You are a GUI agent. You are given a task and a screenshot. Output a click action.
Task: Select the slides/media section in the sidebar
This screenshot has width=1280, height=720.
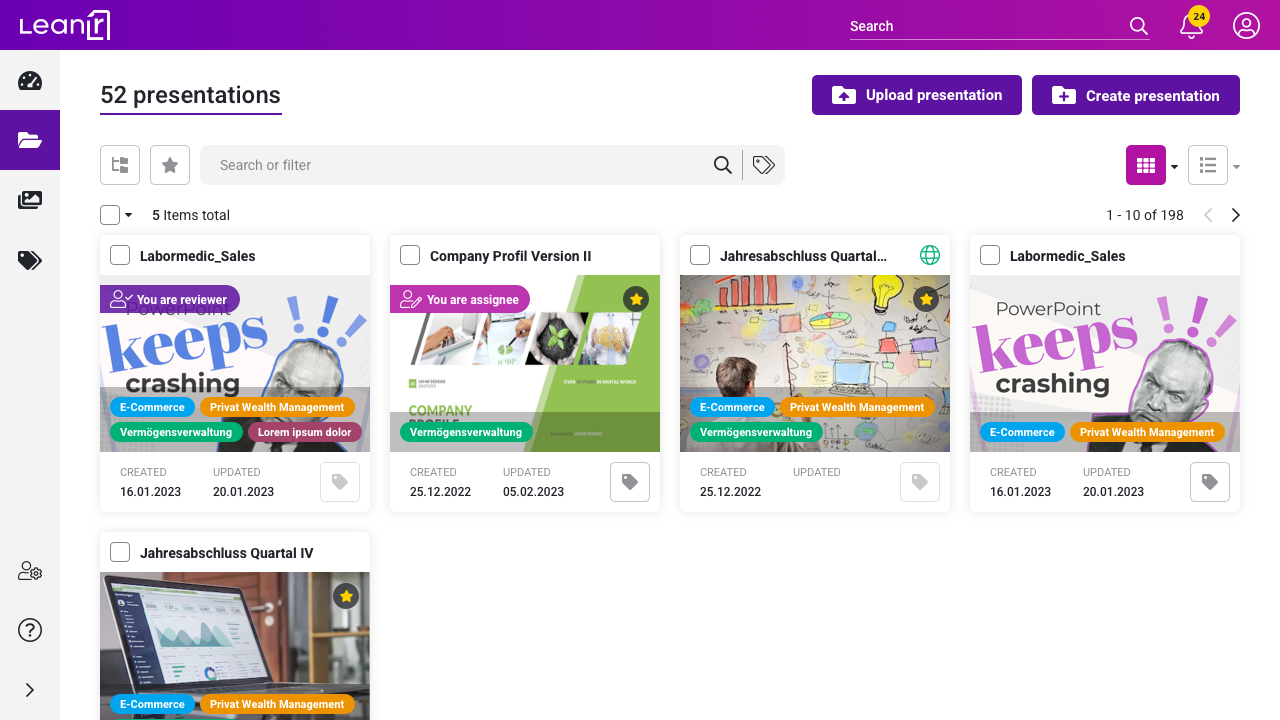point(29,200)
